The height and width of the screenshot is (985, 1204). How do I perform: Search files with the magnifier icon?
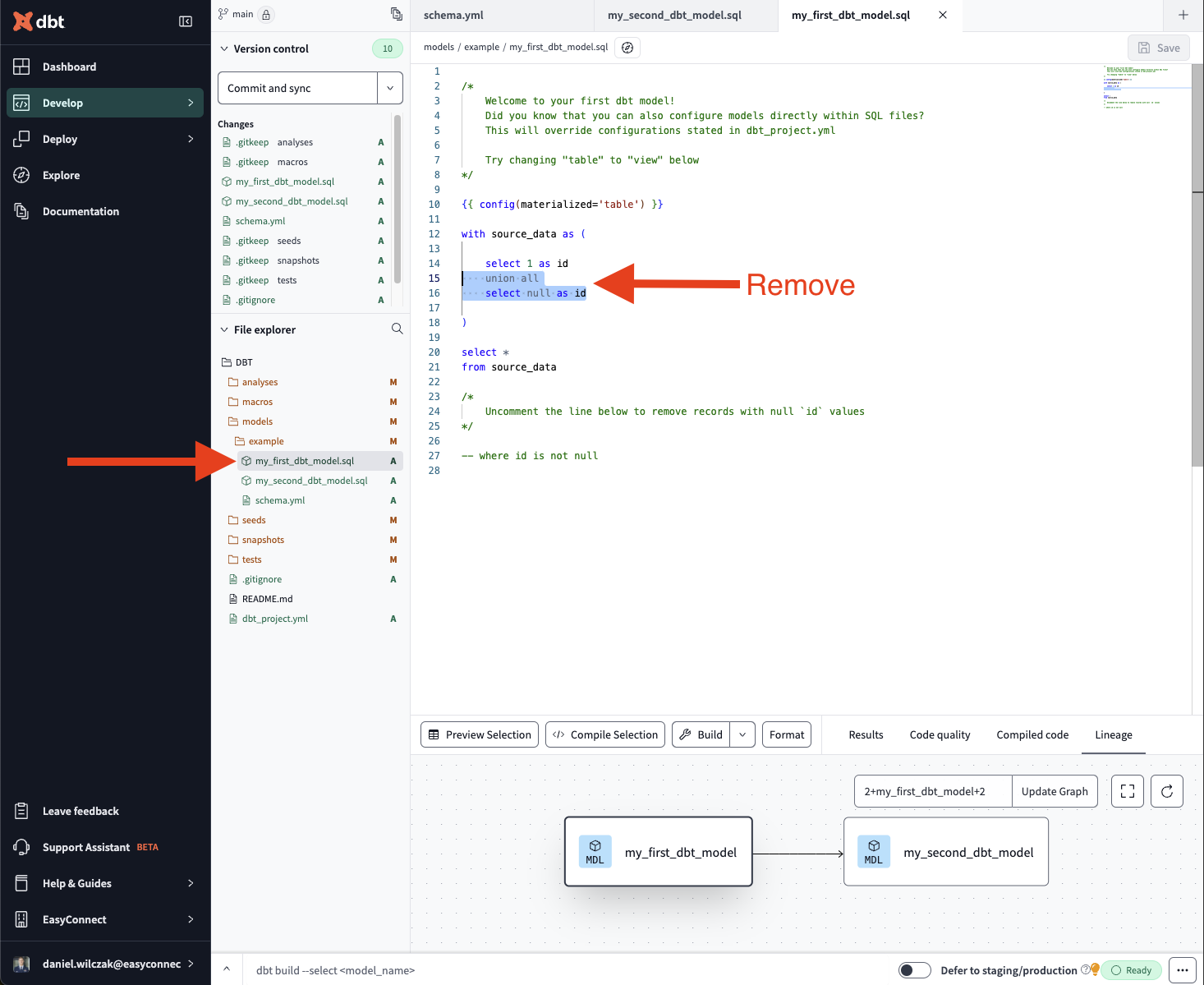click(x=398, y=329)
